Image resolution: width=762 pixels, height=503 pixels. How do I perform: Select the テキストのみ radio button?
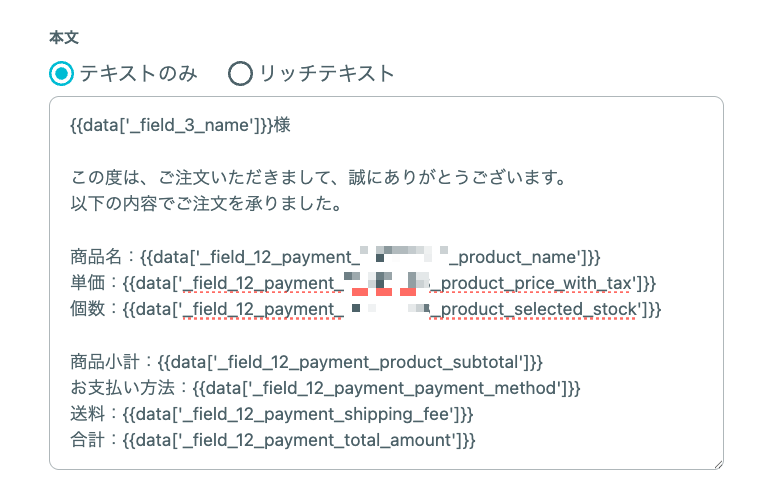tap(62, 74)
